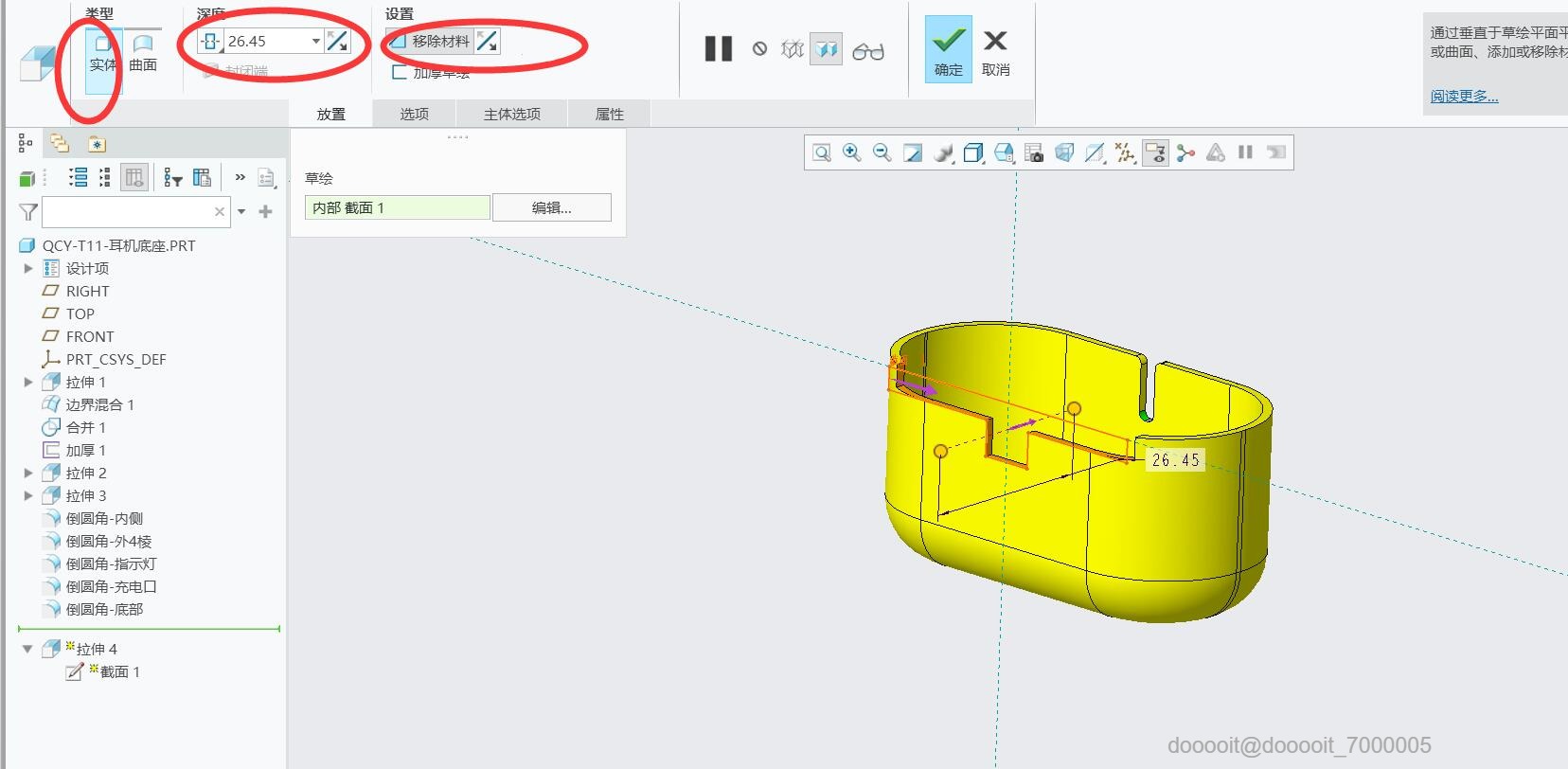Screen dimensions: 1568x769
Task: Toggle the annotation display icon
Action: coord(1155,152)
